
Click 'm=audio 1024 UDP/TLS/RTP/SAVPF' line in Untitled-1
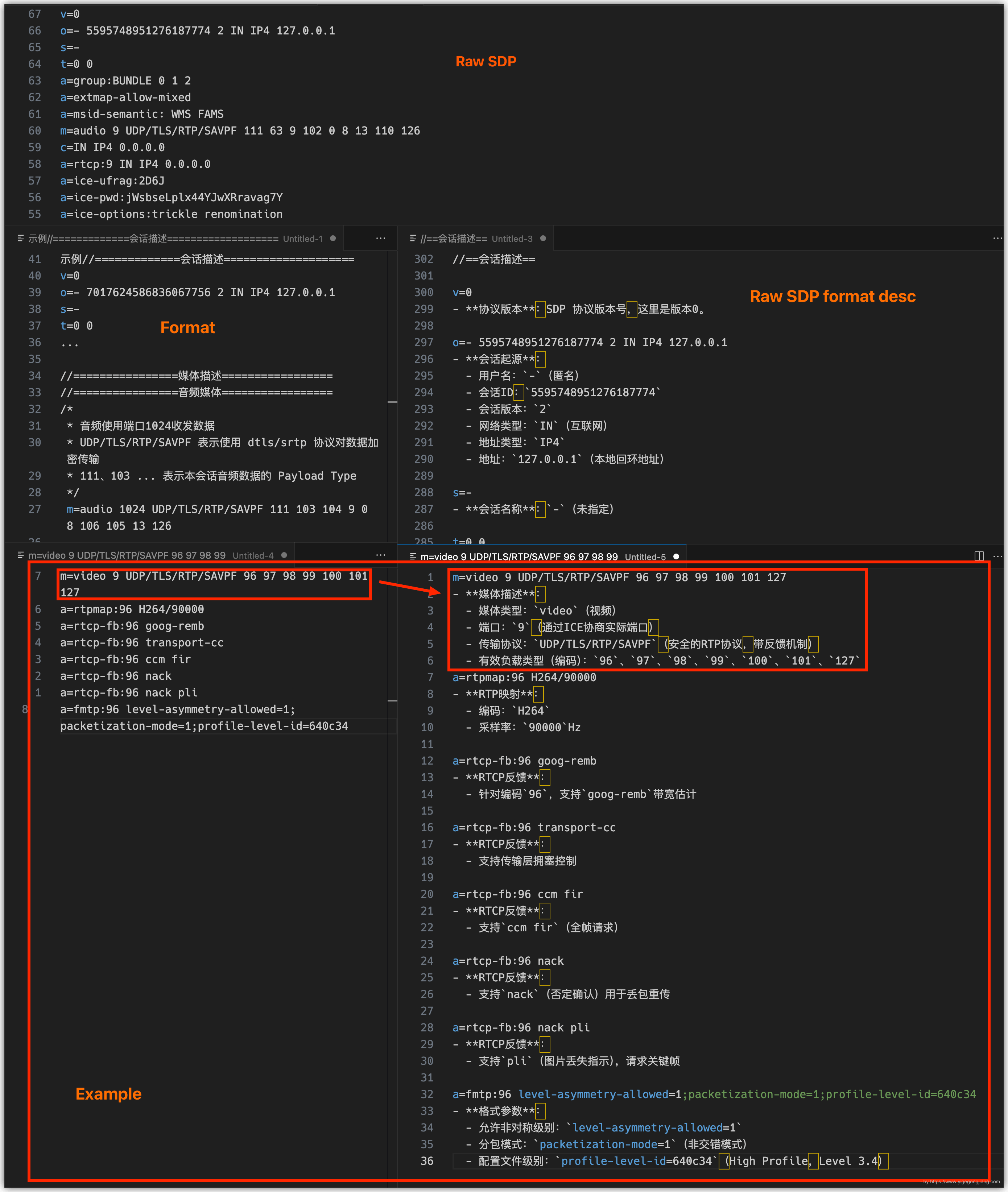point(217,517)
